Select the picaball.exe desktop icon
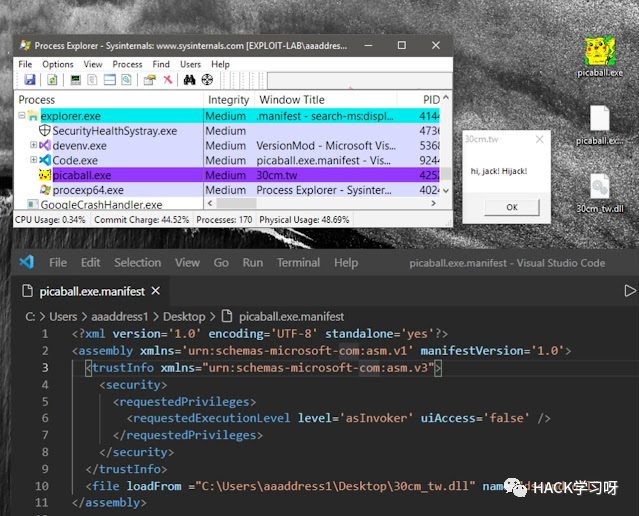The height and width of the screenshot is (516, 639). (599, 57)
